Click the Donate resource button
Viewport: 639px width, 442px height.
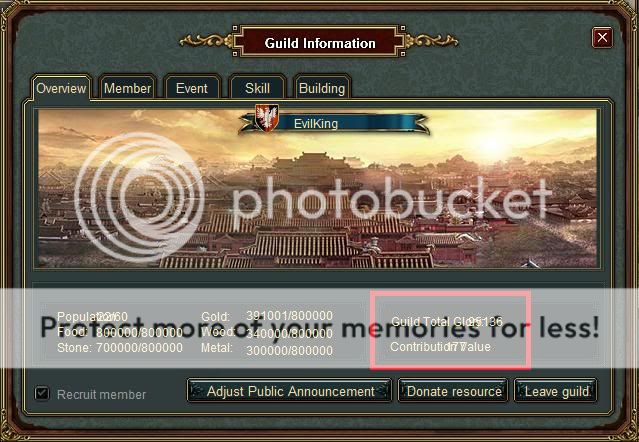click(x=453, y=391)
